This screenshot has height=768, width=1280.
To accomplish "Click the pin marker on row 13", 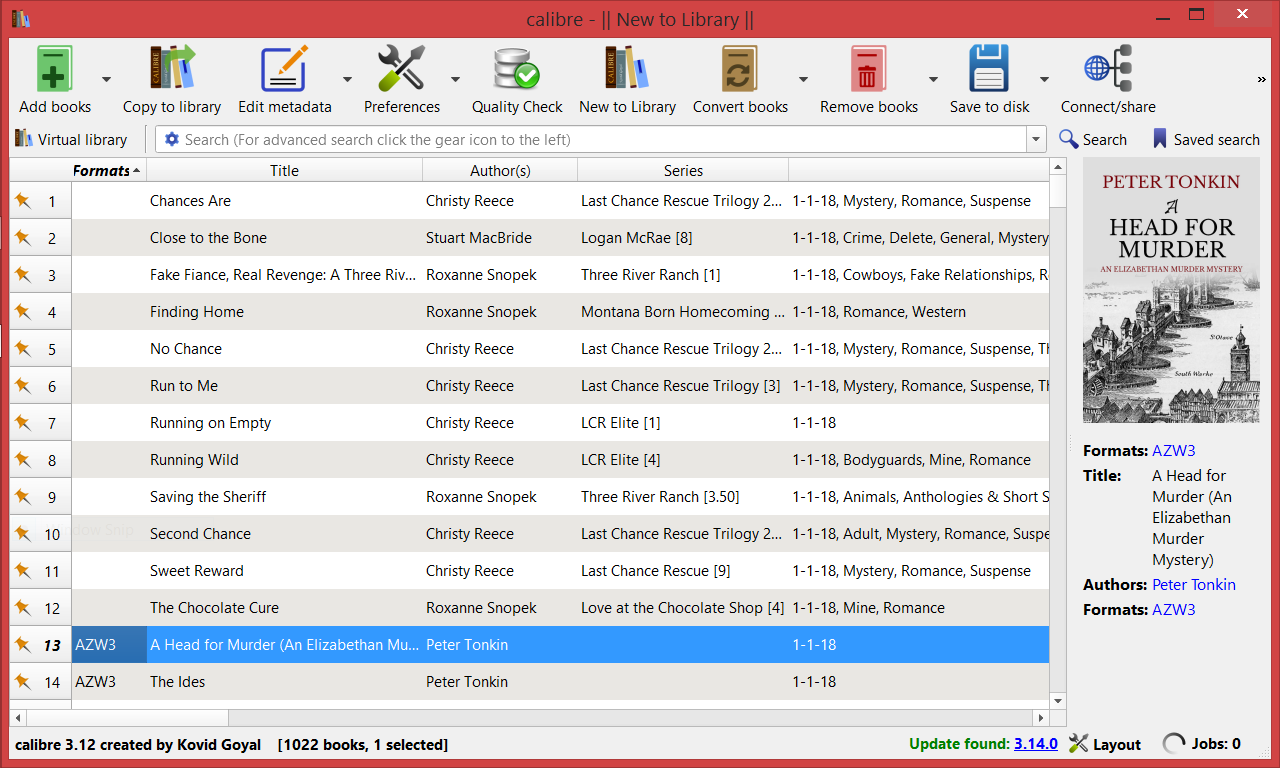I will pyautogui.click(x=23, y=645).
